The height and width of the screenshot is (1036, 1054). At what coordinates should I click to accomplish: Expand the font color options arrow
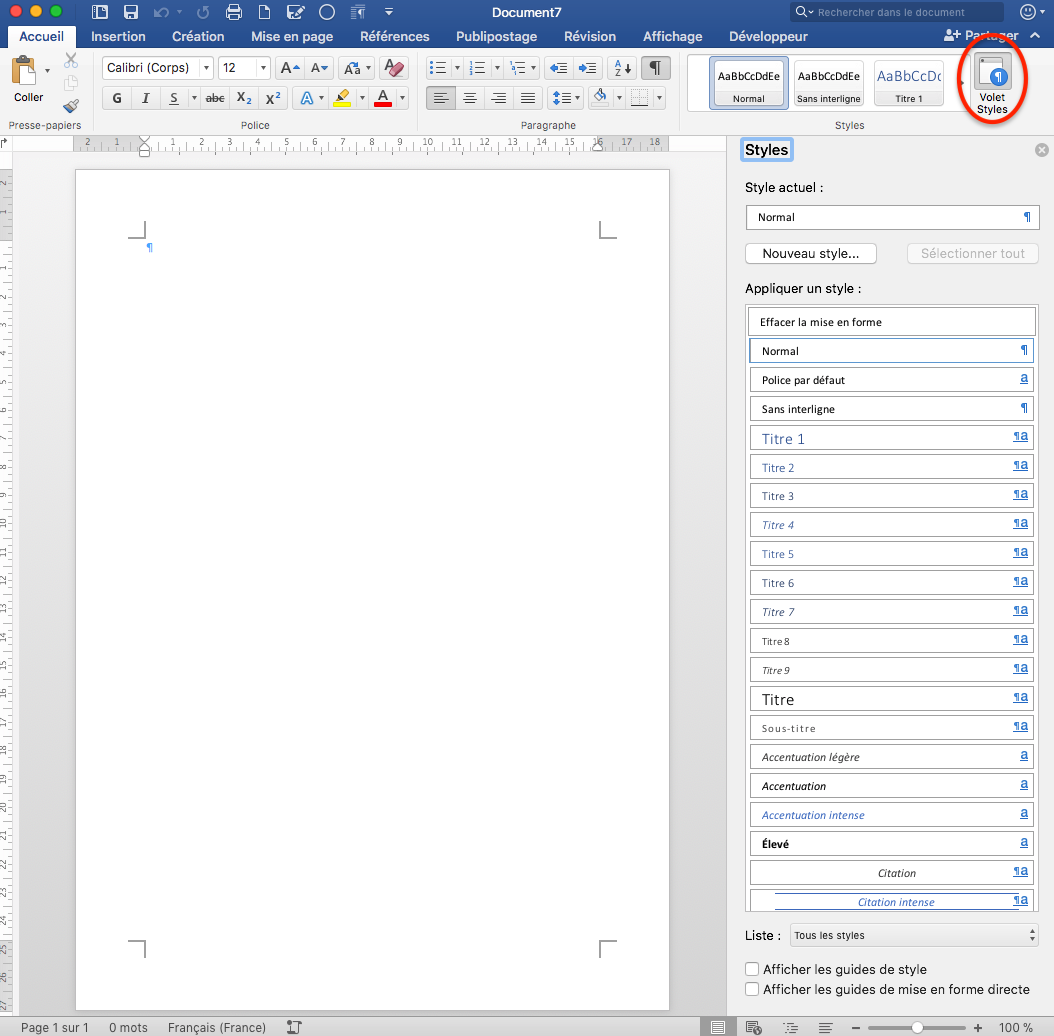[x=402, y=98]
